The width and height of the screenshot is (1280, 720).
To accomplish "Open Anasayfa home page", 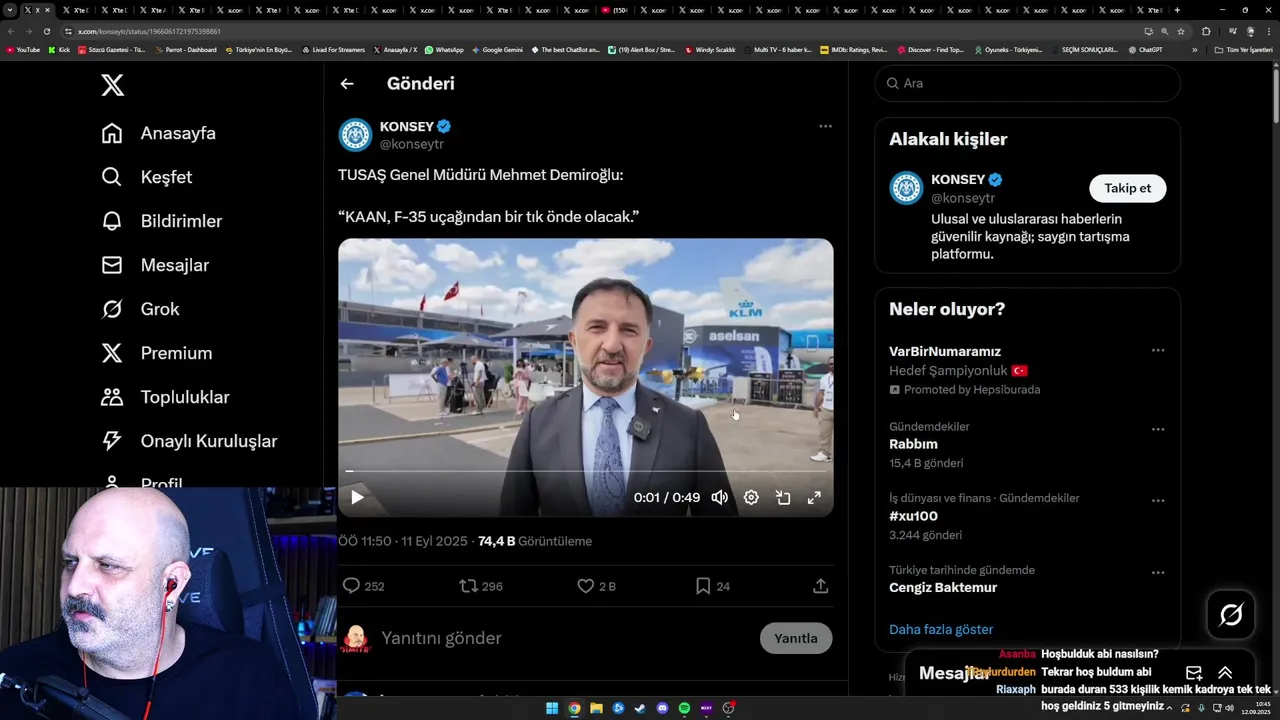I will point(159,133).
